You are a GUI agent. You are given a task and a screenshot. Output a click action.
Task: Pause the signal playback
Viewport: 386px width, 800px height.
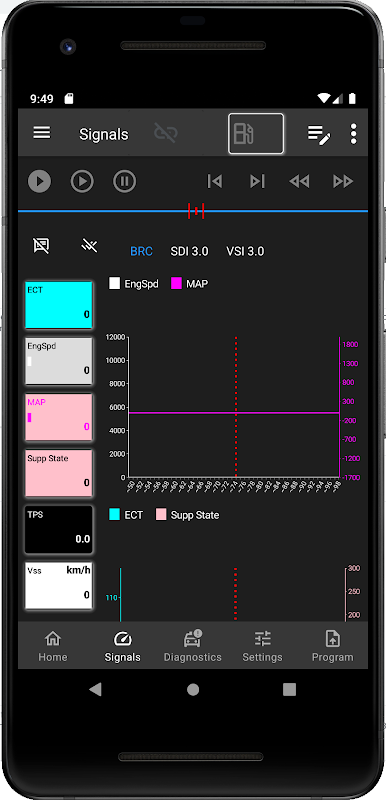124,181
